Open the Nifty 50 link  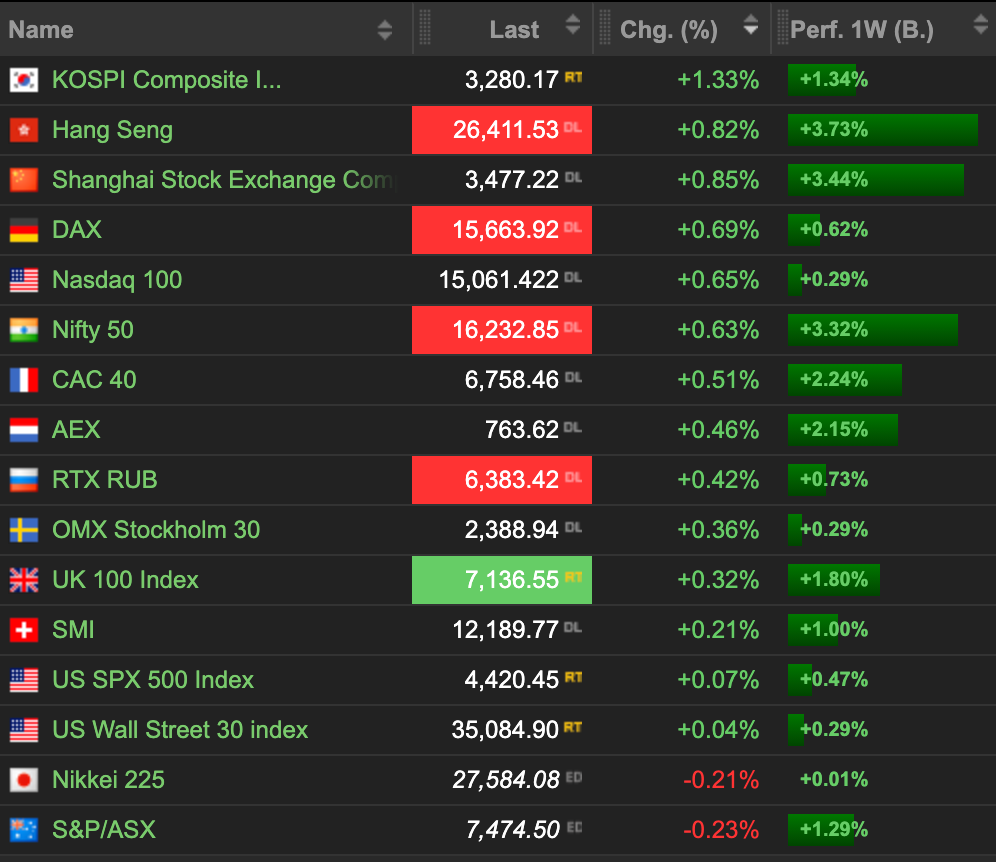pos(93,330)
